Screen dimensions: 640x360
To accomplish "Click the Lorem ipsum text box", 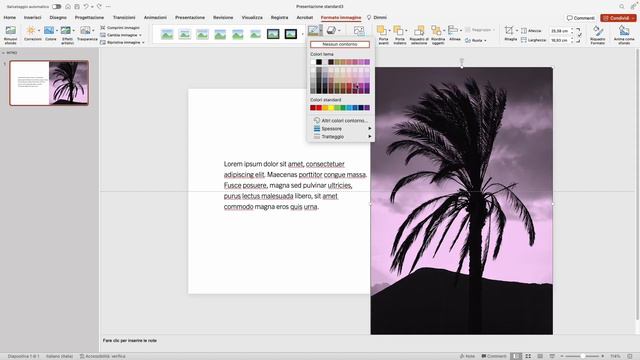I will point(295,185).
